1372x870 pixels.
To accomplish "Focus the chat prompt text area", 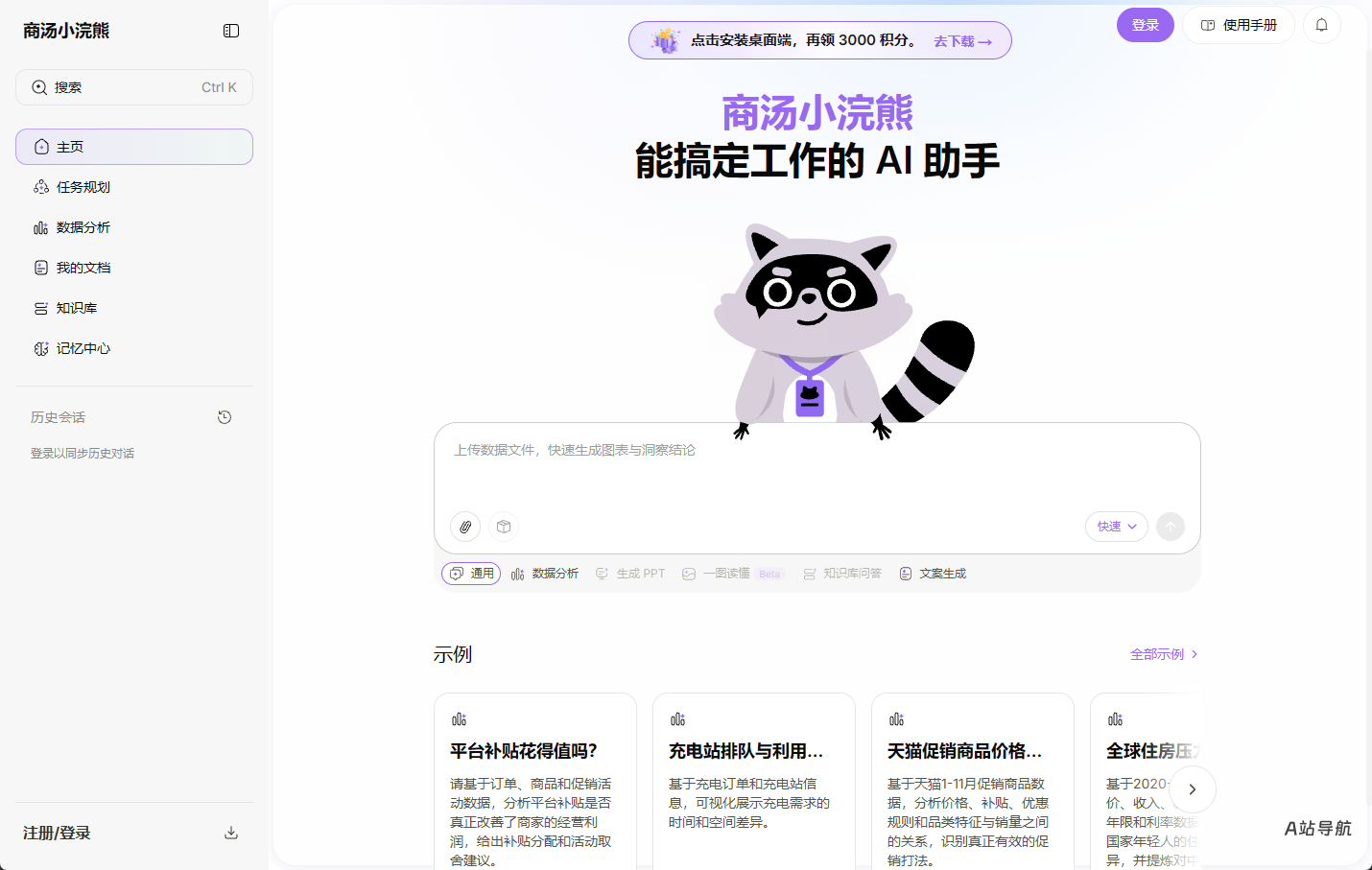I will pyautogui.click(x=816, y=465).
